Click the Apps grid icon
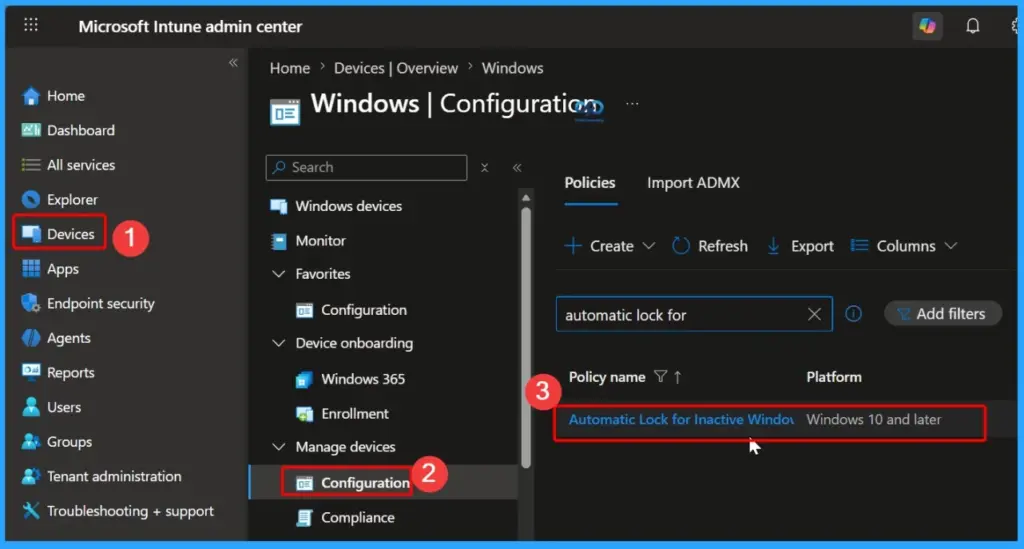Screen dimensions: 1024x549 [x=31, y=268]
